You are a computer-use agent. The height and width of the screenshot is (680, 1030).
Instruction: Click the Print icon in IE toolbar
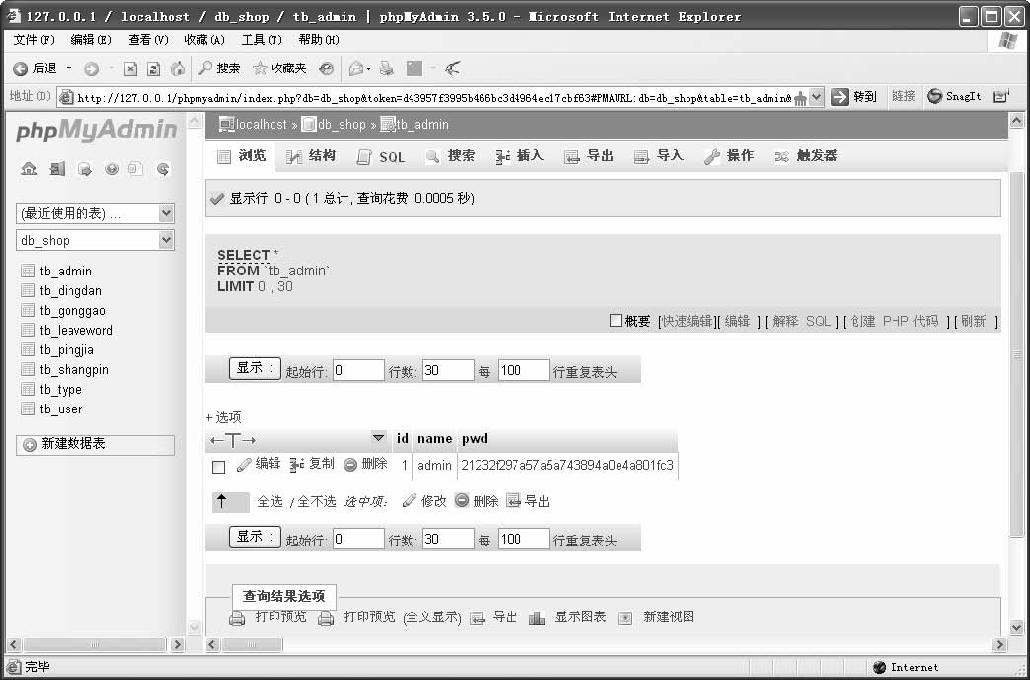(x=387, y=68)
